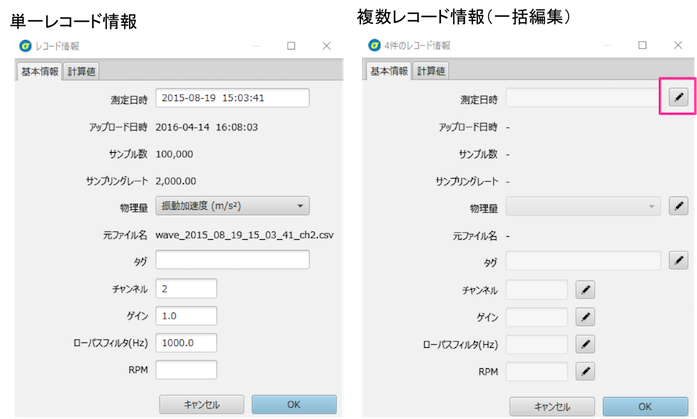Switch to 計算値 tab in レコード情報 dialog
The image size is (697, 419).
pyautogui.click(x=81, y=71)
